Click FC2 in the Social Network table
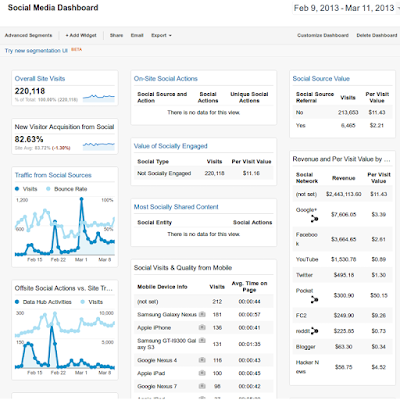The width and height of the screenshot is (400, 400). [301, 315]
